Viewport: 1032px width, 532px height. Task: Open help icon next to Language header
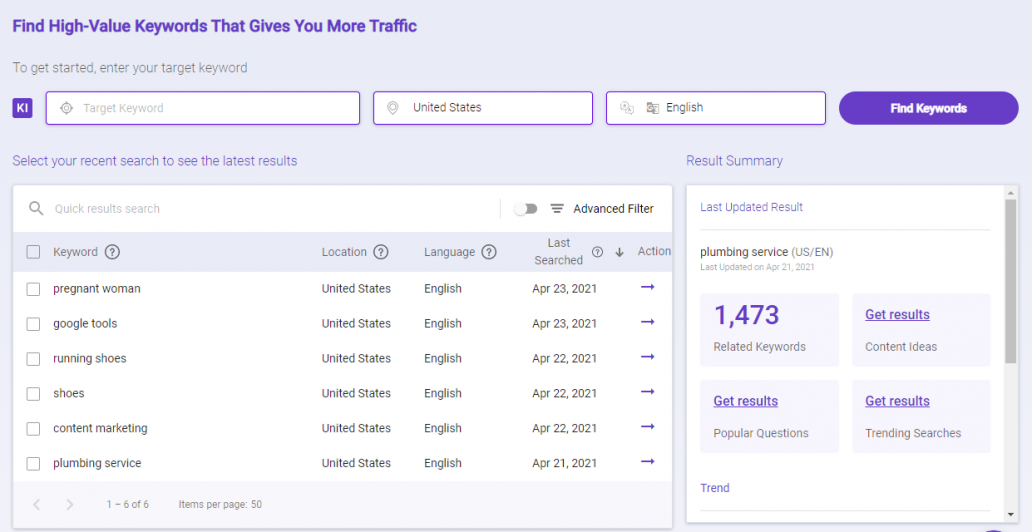coord(488,252)
